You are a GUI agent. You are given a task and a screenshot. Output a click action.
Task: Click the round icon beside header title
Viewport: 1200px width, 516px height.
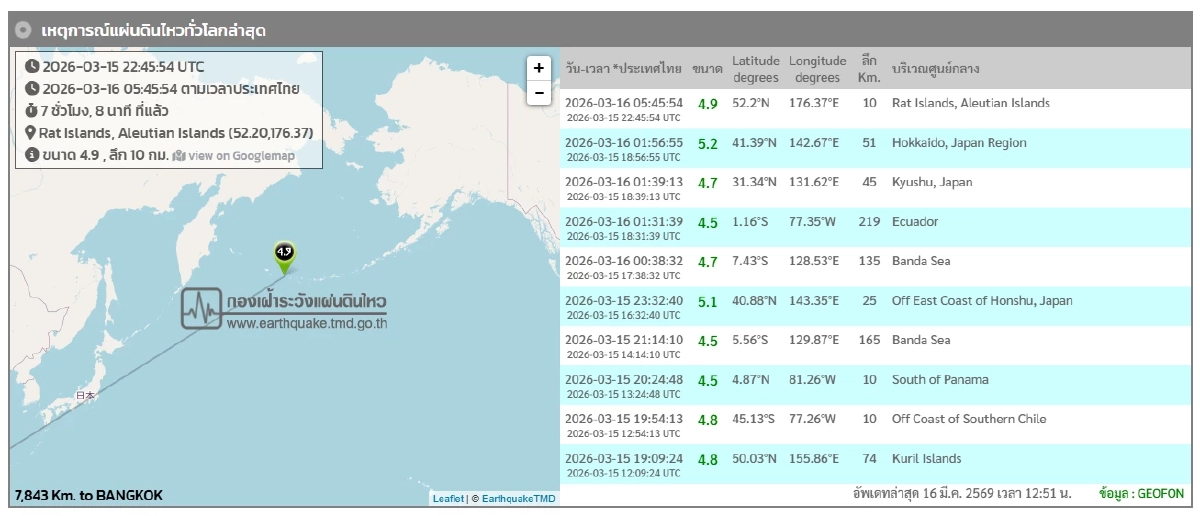(x=24, y=30)
